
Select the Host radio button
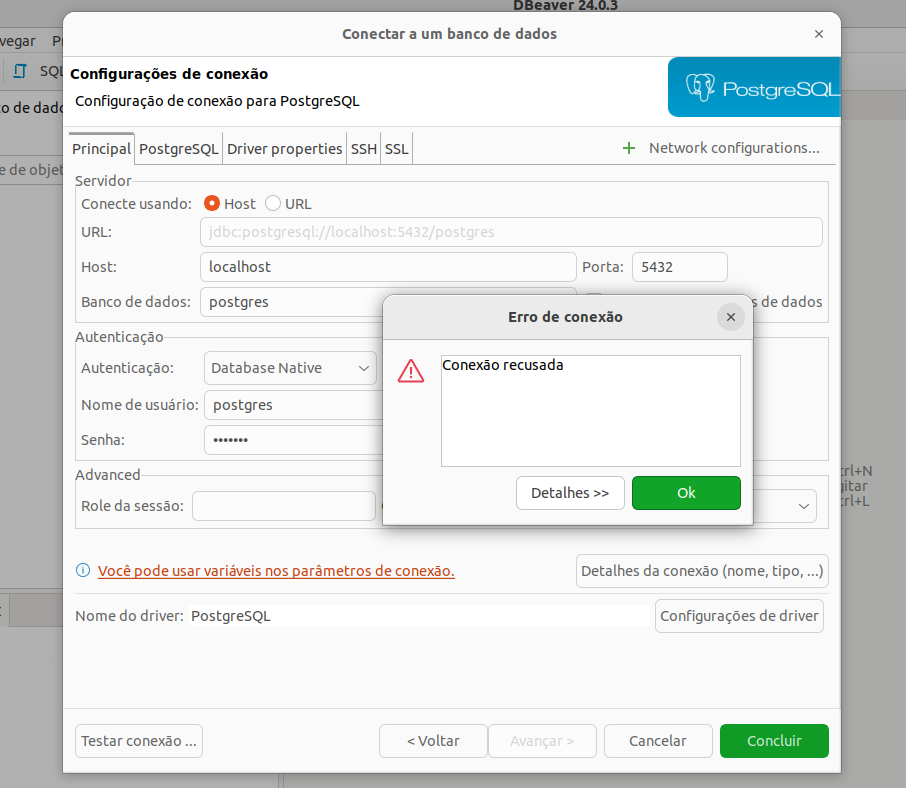coord(212,203)
